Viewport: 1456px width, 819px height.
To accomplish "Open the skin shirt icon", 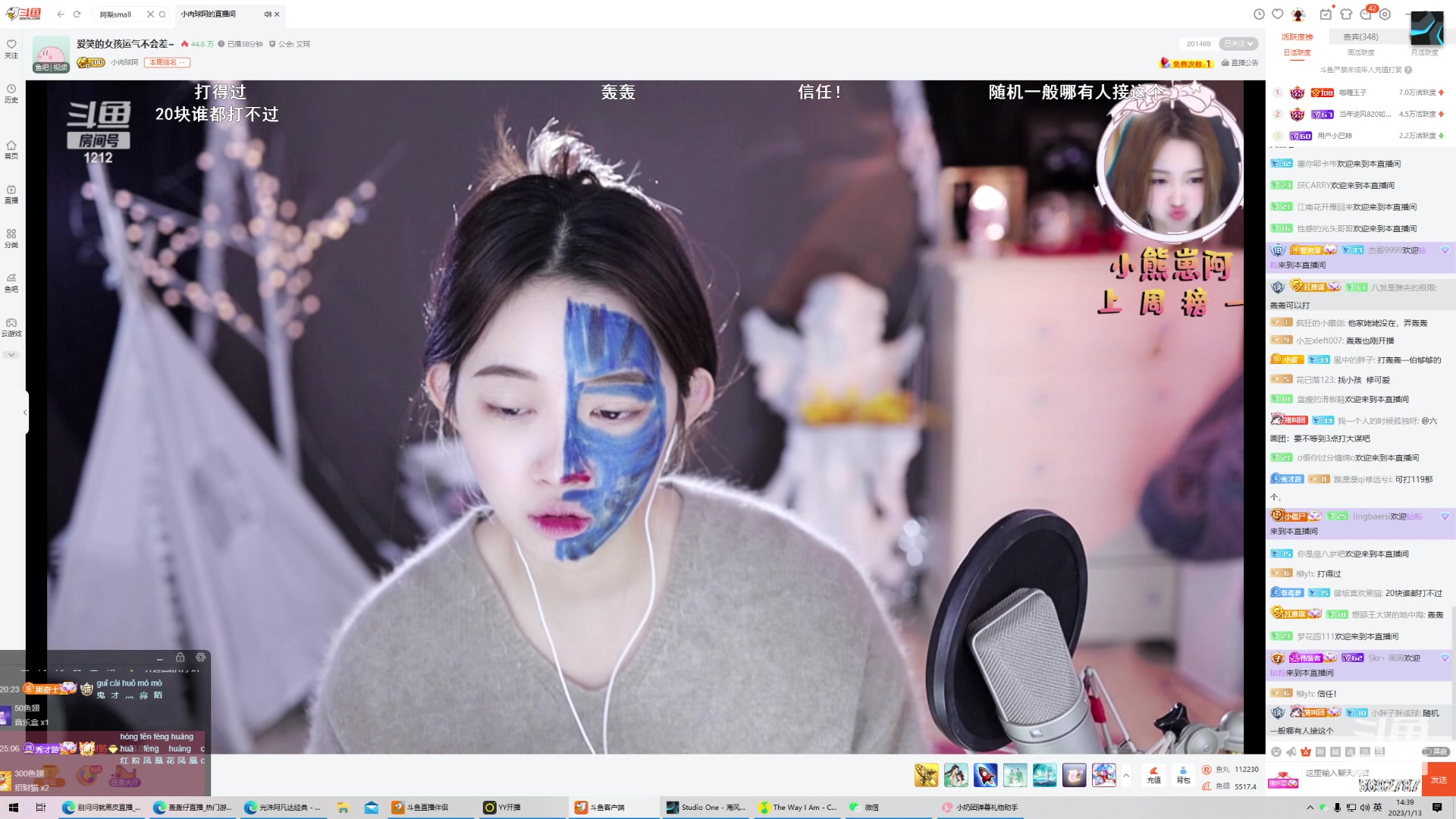I will 1346,14.
